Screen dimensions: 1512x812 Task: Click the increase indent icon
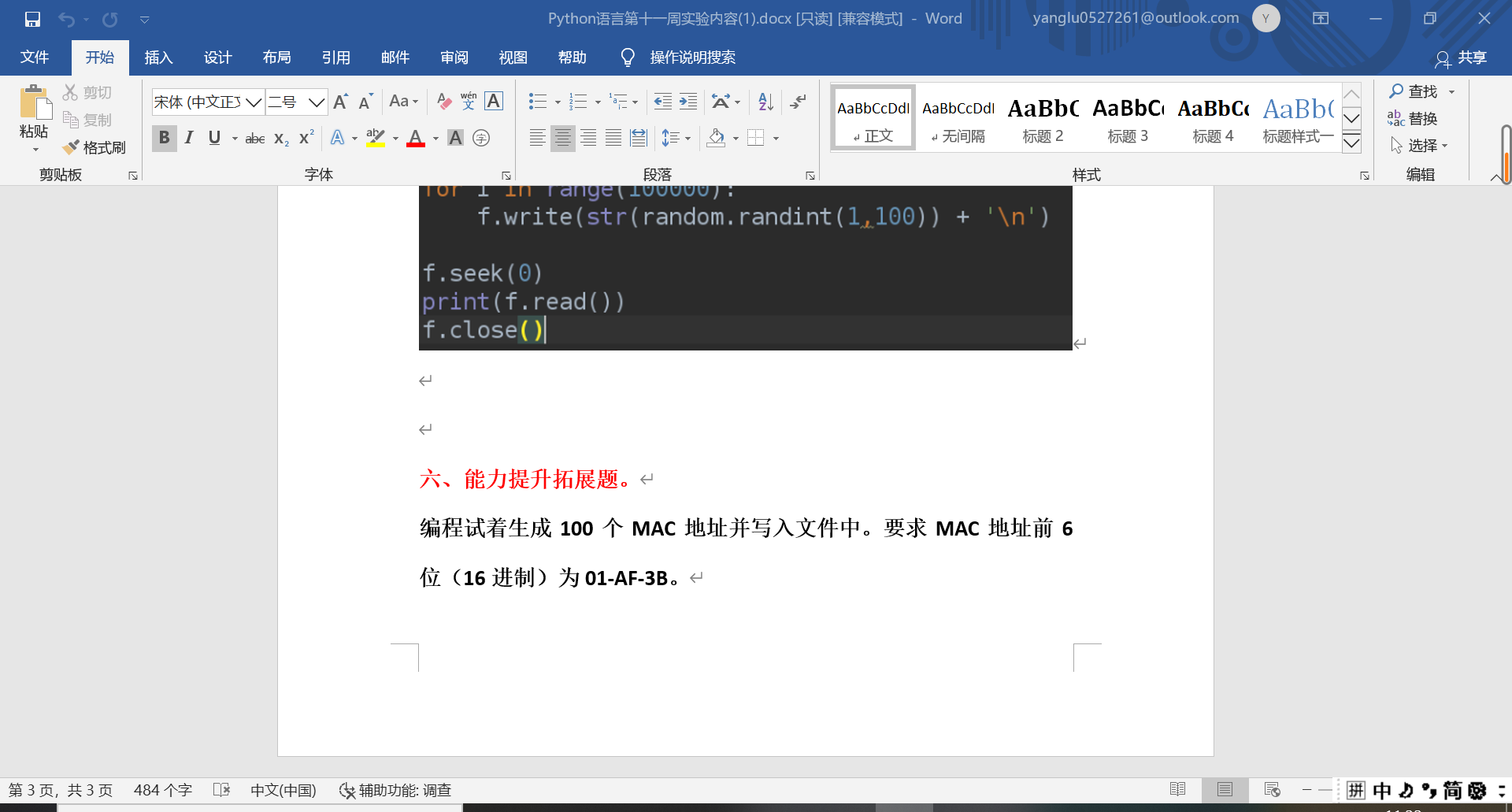tap(688, 102)
